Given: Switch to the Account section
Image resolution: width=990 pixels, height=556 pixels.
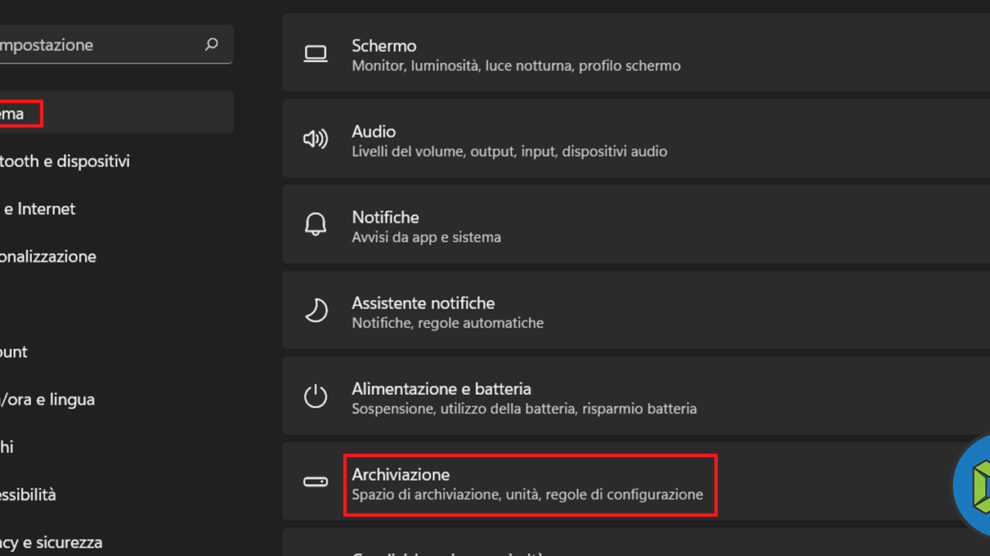Looking at the screenshot, I should pos(15,352).
